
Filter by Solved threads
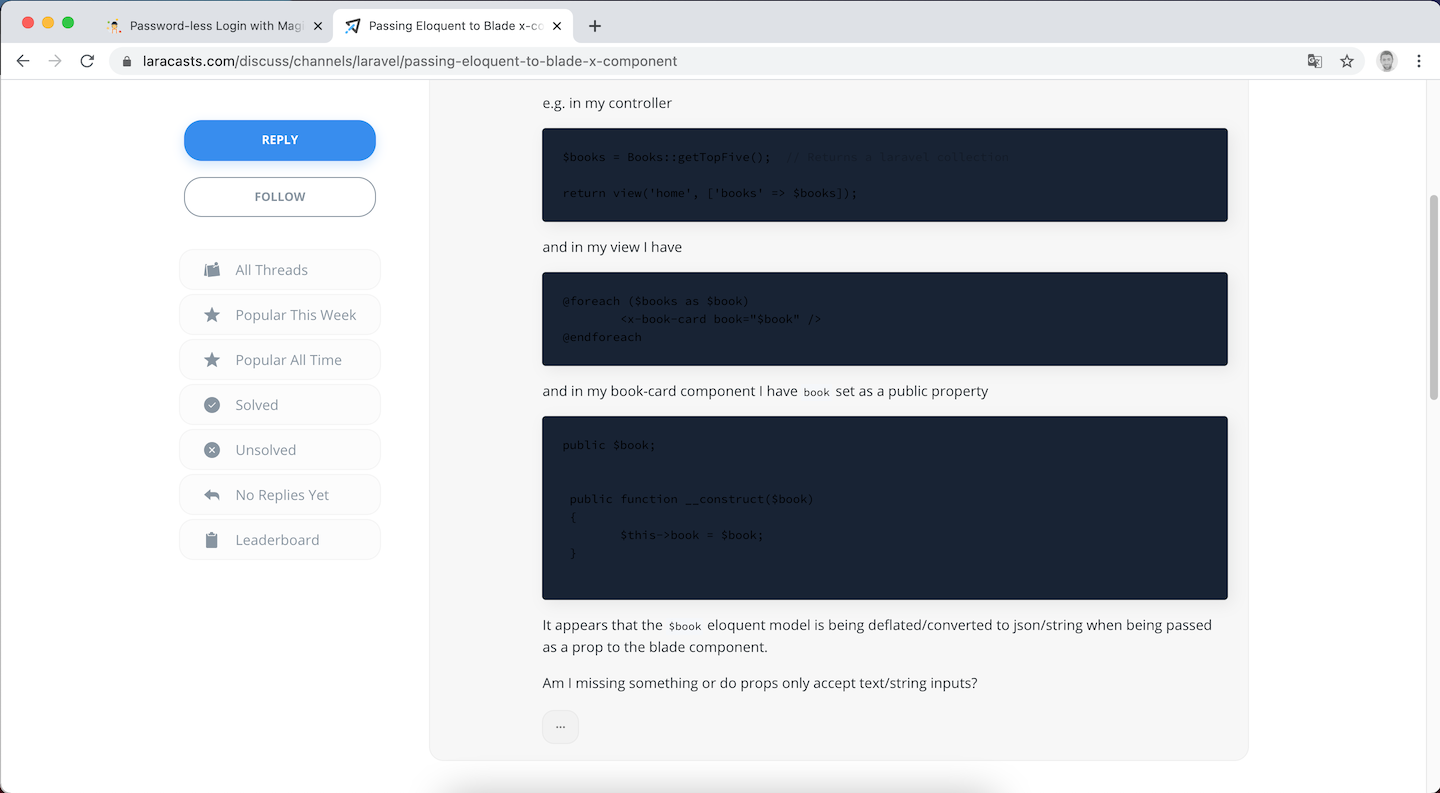point(280,405)
